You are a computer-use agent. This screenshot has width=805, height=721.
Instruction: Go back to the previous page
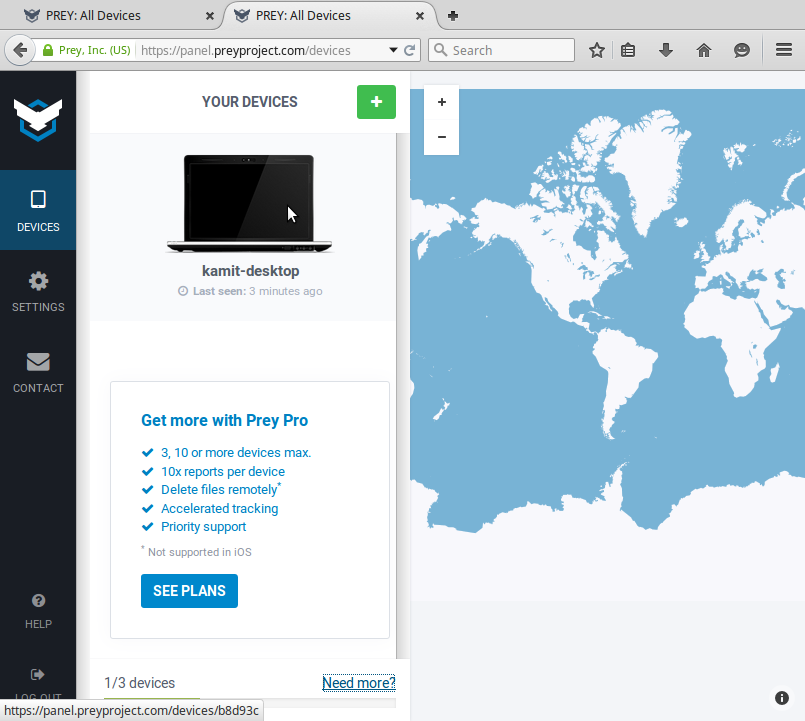pyautogui.click(x=20, y=50)
